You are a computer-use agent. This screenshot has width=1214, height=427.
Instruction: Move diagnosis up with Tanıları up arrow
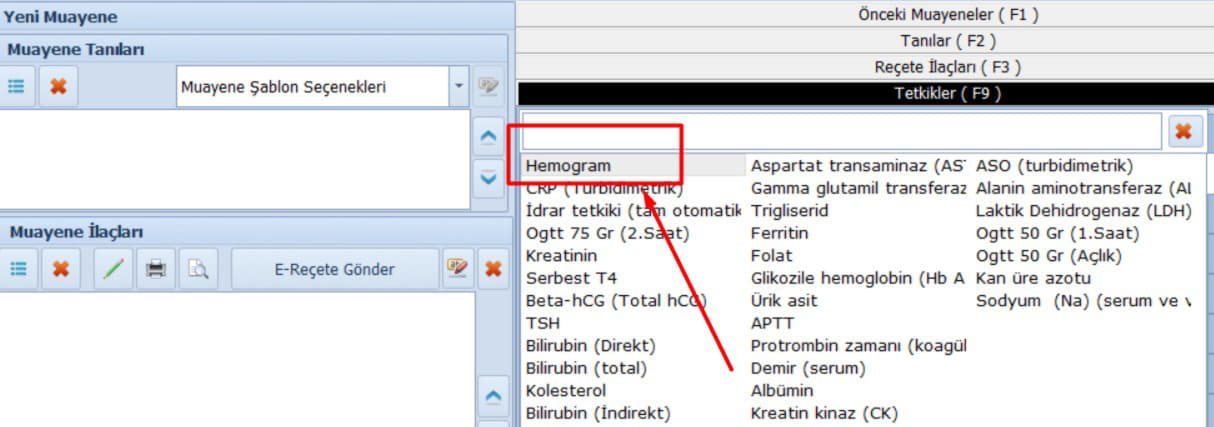(488, 135)
